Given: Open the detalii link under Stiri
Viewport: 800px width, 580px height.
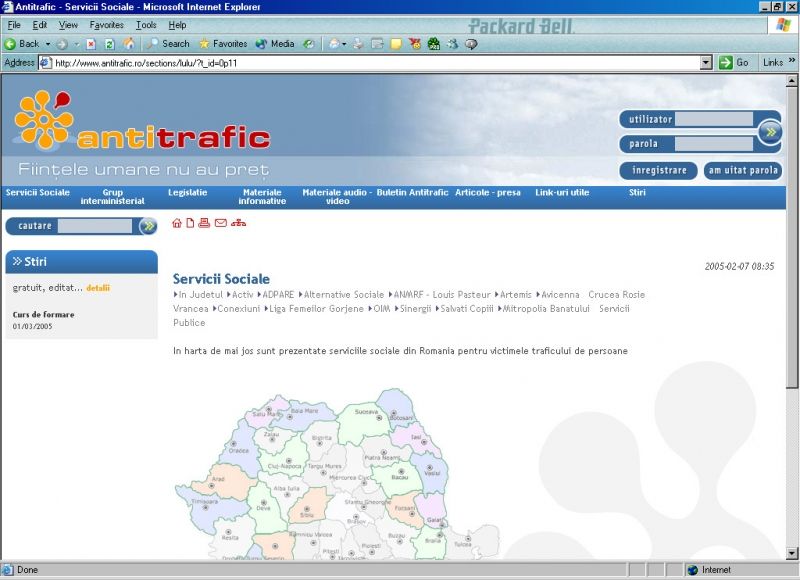Looking at the screenshot, I should click(98, 288).
